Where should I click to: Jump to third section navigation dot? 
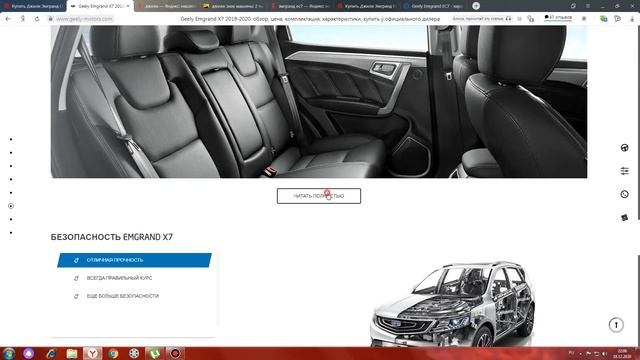coord(11,166)
